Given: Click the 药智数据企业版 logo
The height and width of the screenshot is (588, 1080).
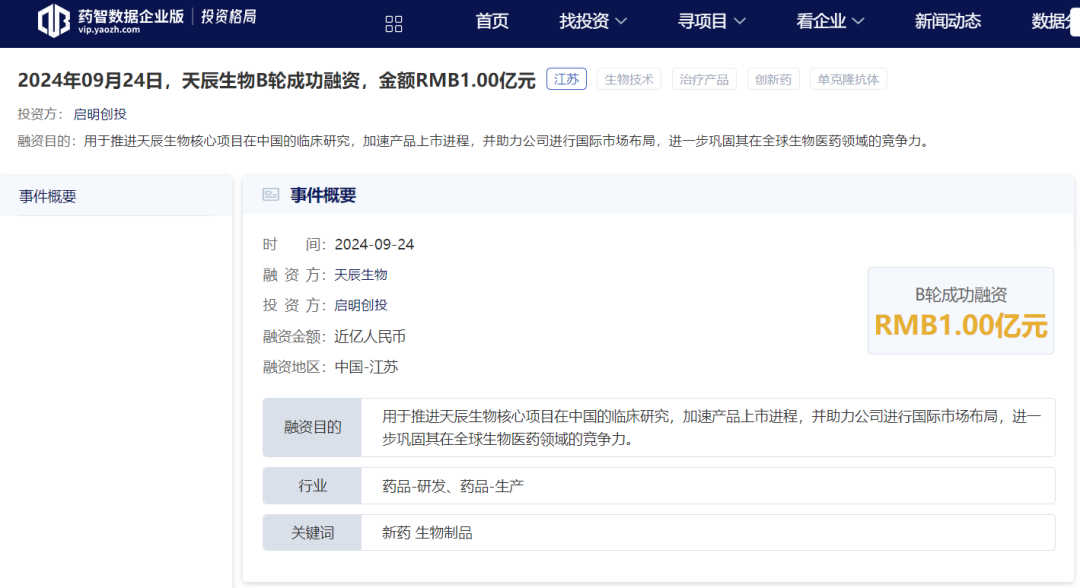Looking at the screenshot, I should point(111,21).
